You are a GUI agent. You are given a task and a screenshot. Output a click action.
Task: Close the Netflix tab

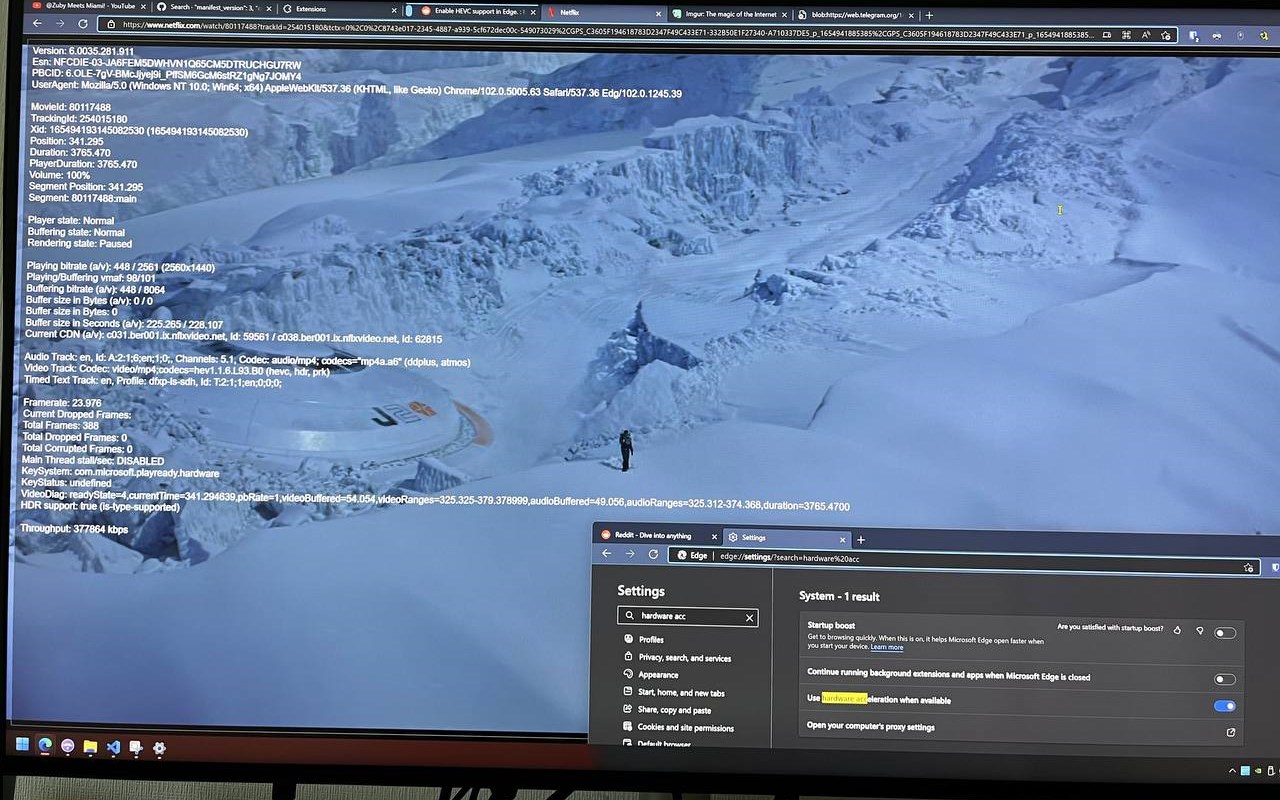click(x=656, y=14)
